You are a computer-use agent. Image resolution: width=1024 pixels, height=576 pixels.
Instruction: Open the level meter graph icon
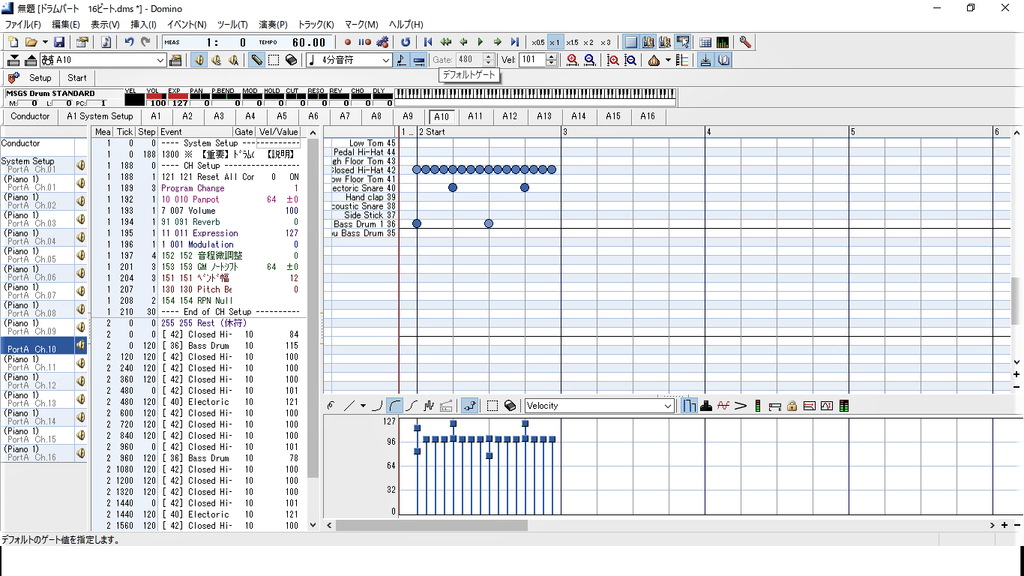pyautogui.click(x=722, y=42)
